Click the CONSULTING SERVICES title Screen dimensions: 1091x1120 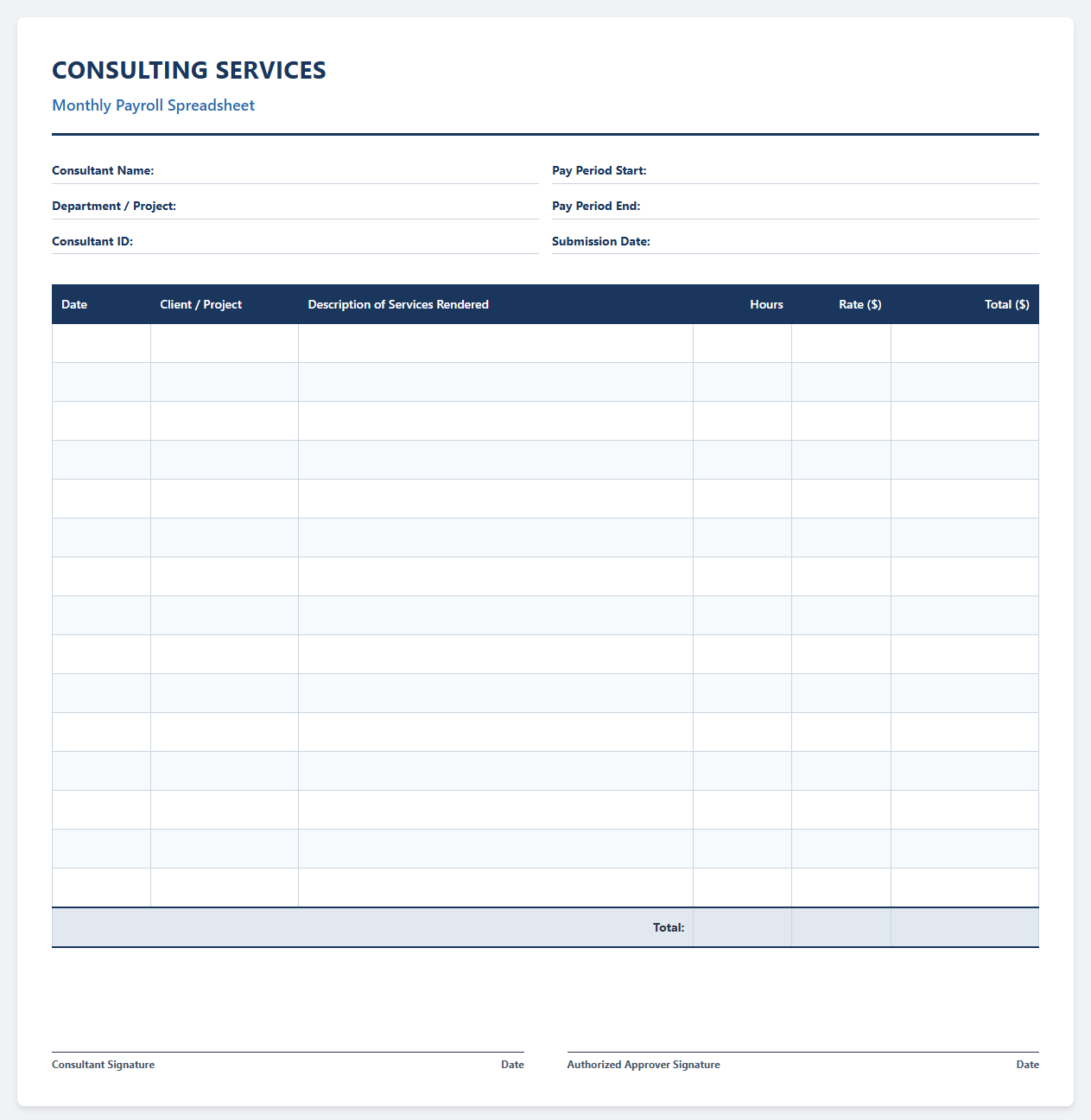coord(189,70)
